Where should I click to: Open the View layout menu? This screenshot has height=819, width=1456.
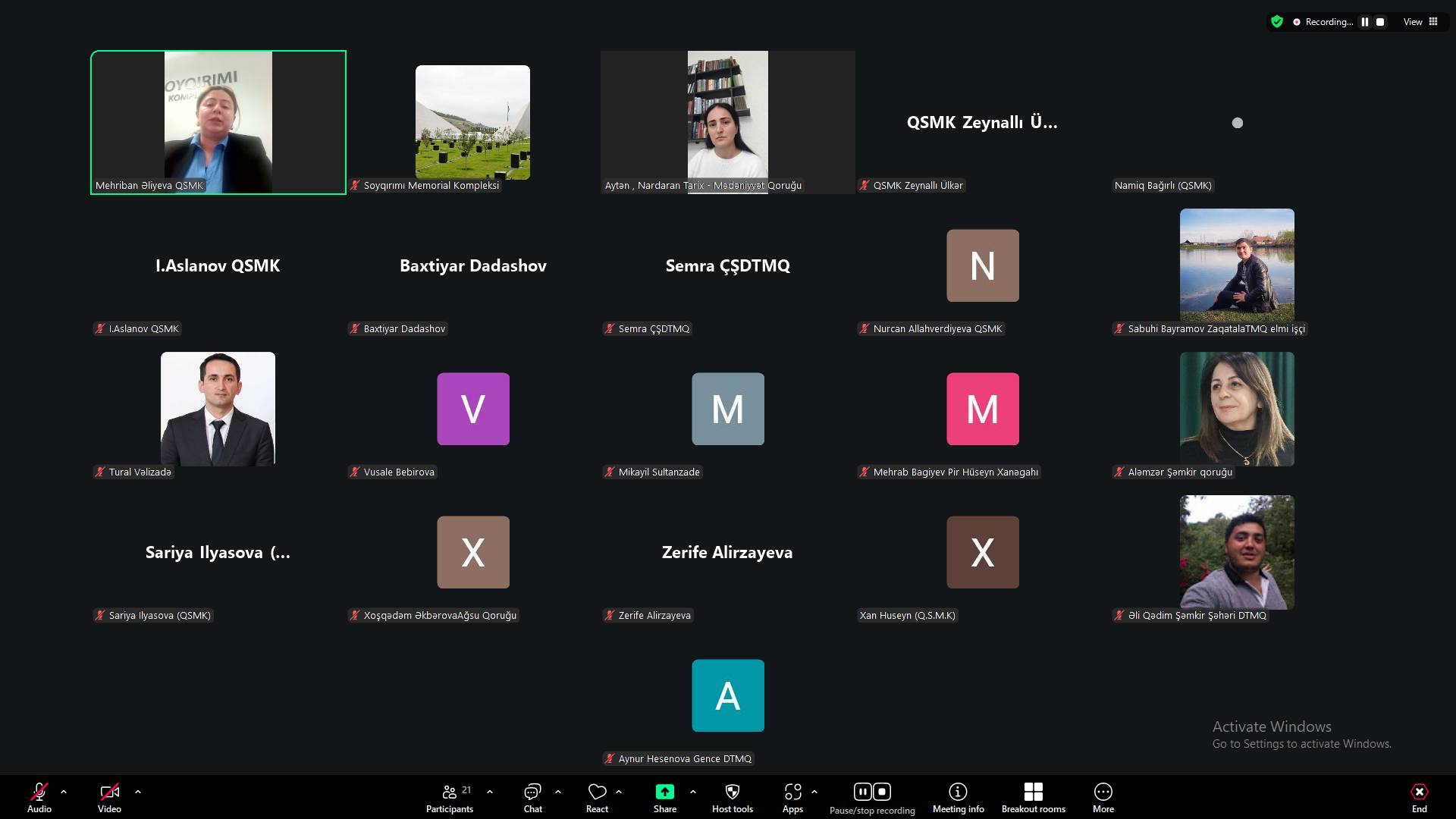click(x=1420, y=22)
